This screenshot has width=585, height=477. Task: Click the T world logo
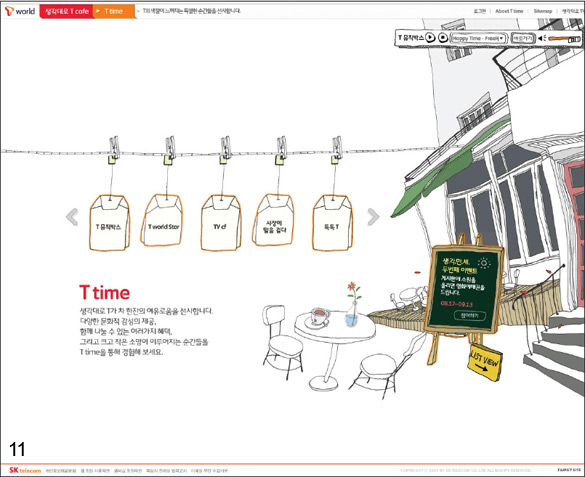20,11
